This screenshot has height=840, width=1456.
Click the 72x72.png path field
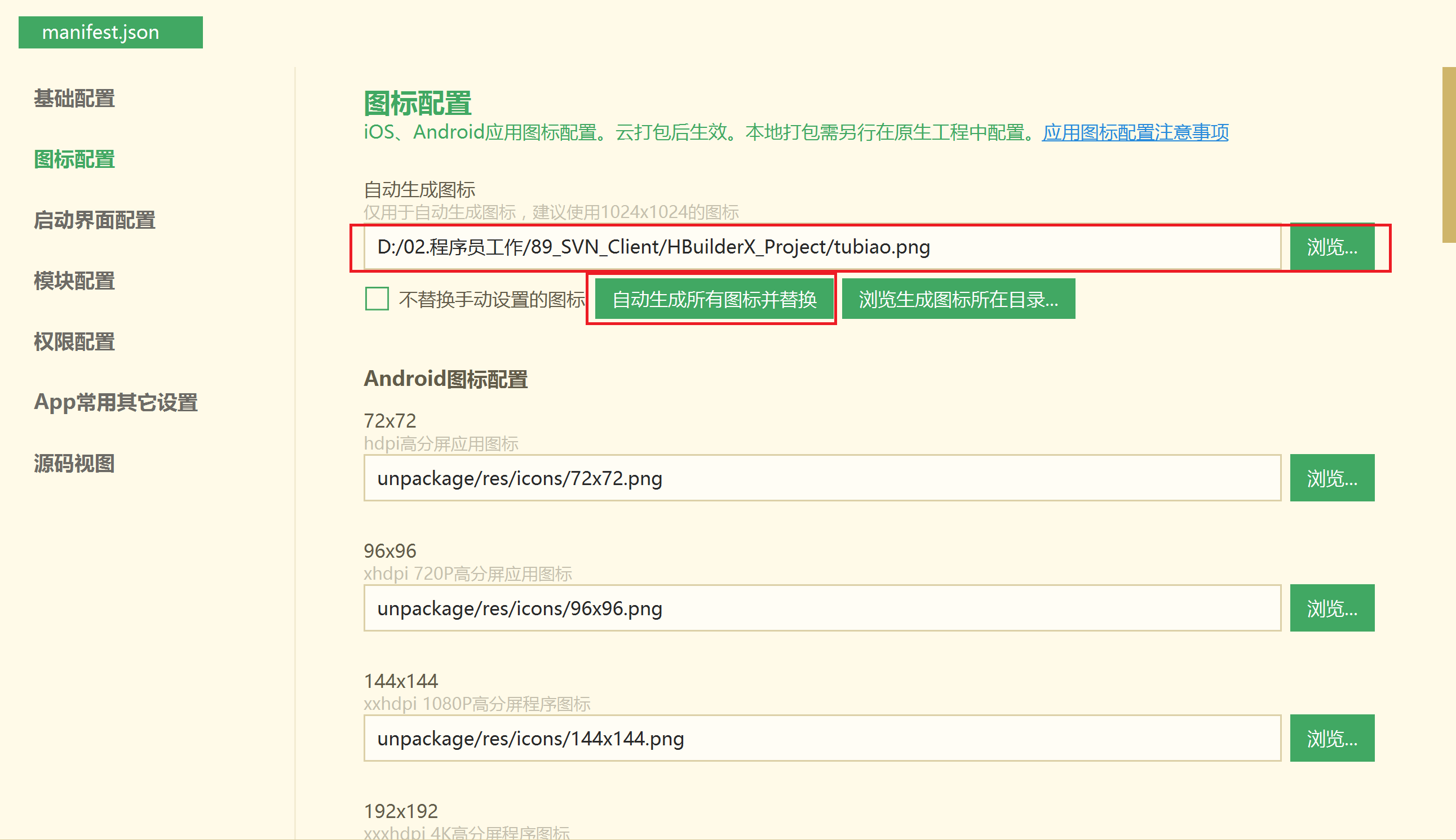pyautogui.click(x=822, y=478)
